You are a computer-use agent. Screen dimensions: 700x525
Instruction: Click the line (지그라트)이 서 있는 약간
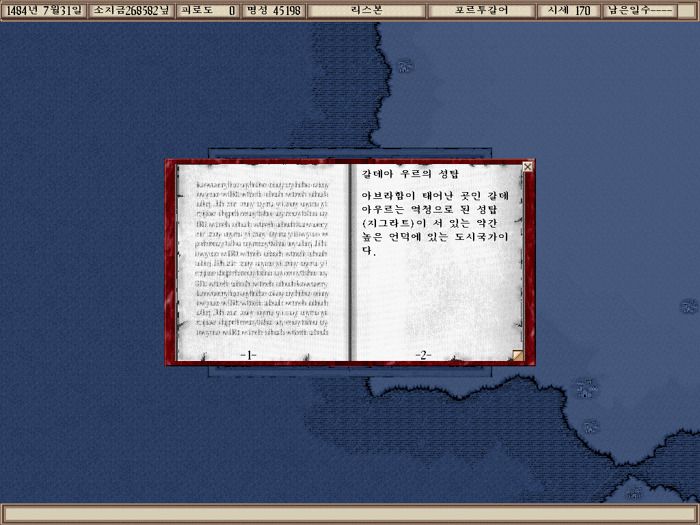click(429, 223)
